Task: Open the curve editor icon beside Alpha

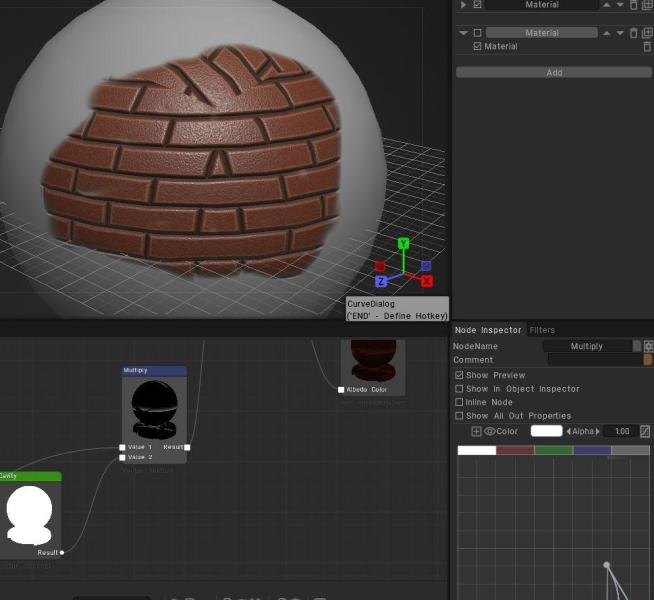Action: pyautogui.click(x=645, y=431)
